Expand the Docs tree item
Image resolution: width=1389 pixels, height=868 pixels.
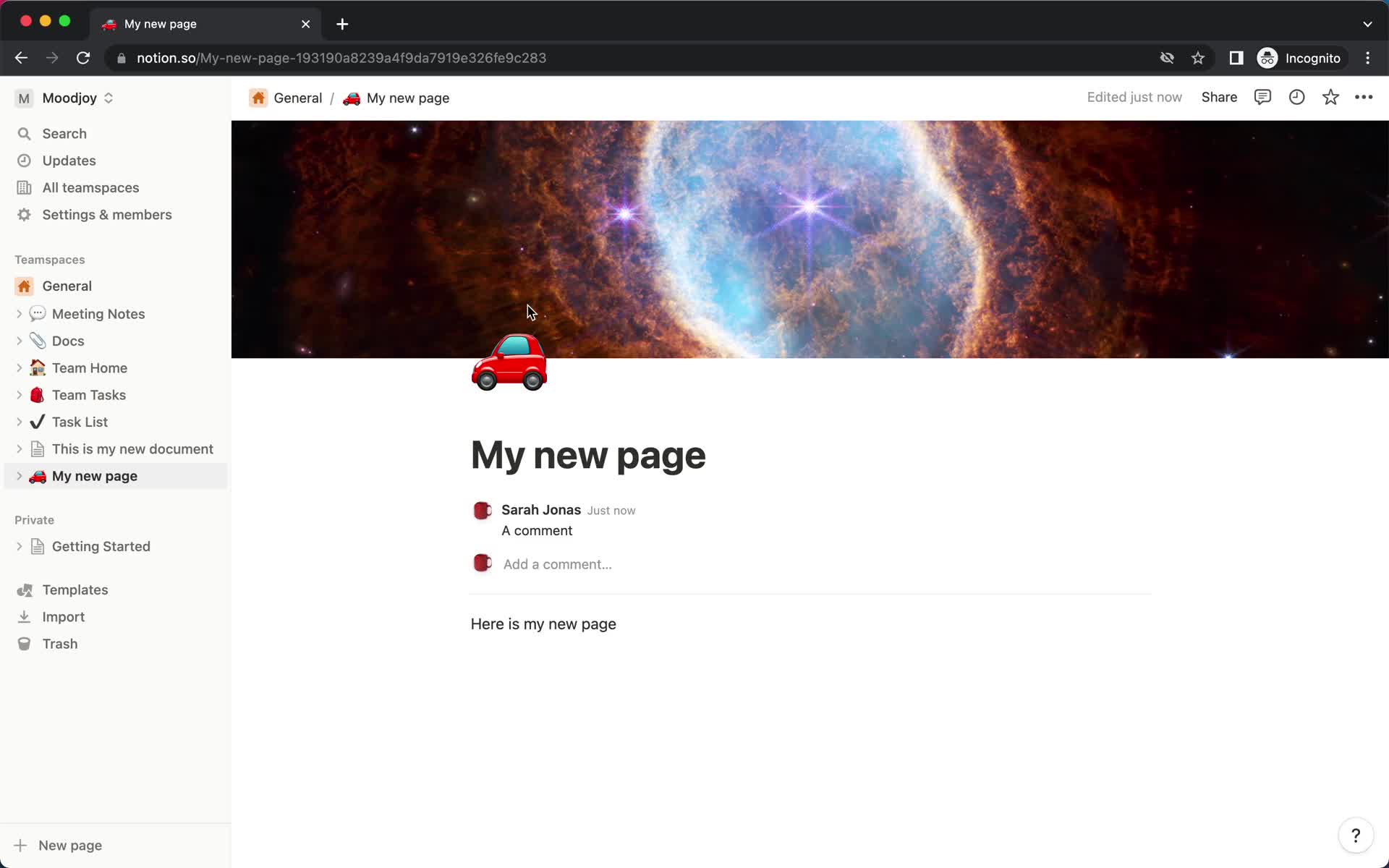tap(20, 340)
